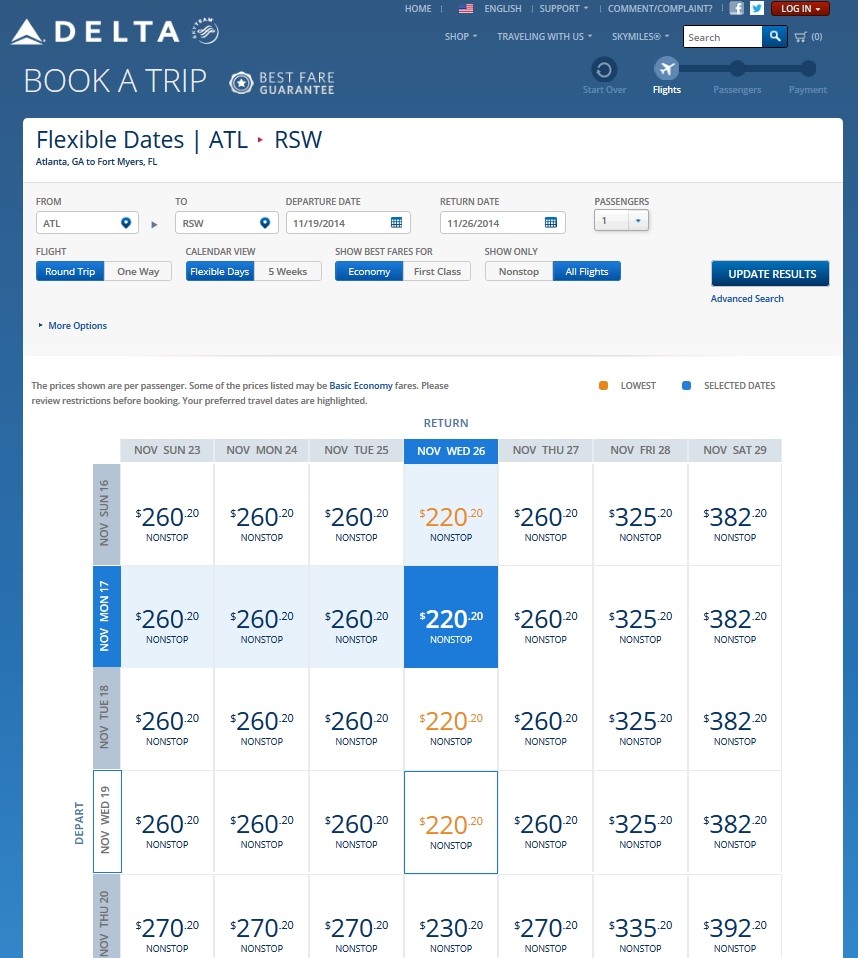The width and height of the screenshot is (858, 958).
Task: Click the search magnifier button
Action: point(775,37)
